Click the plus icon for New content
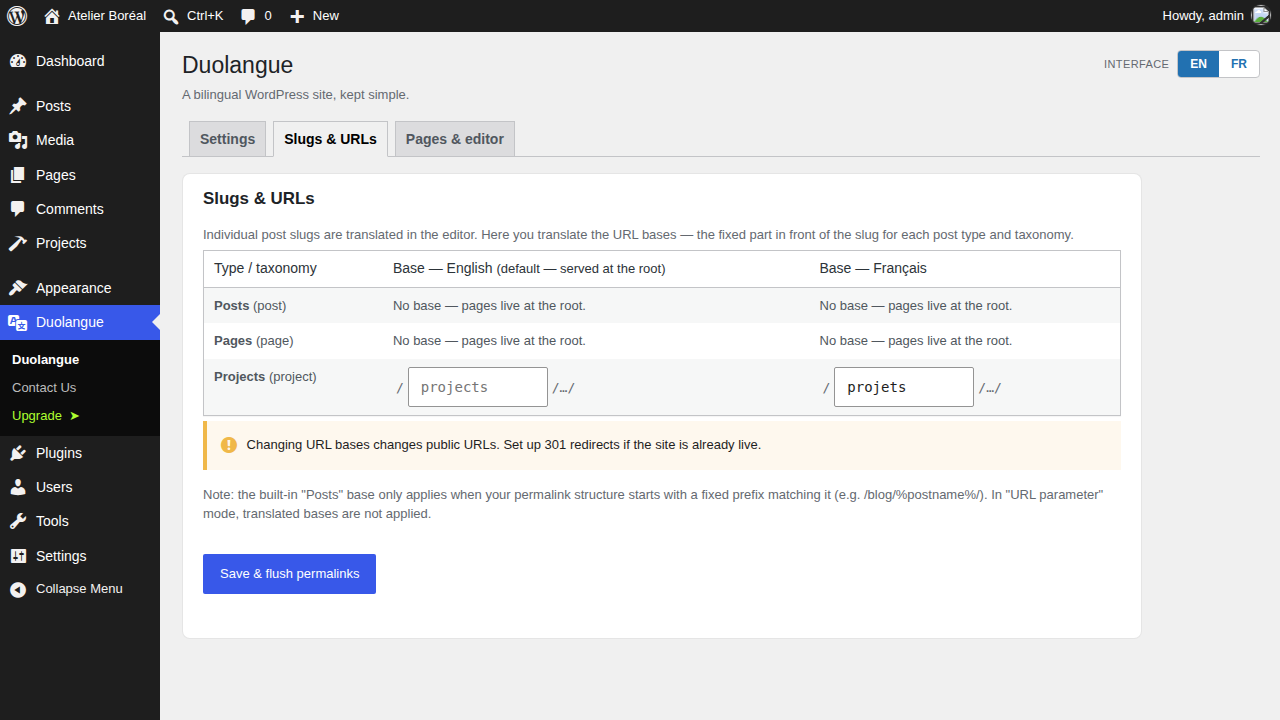 point(297,16)
